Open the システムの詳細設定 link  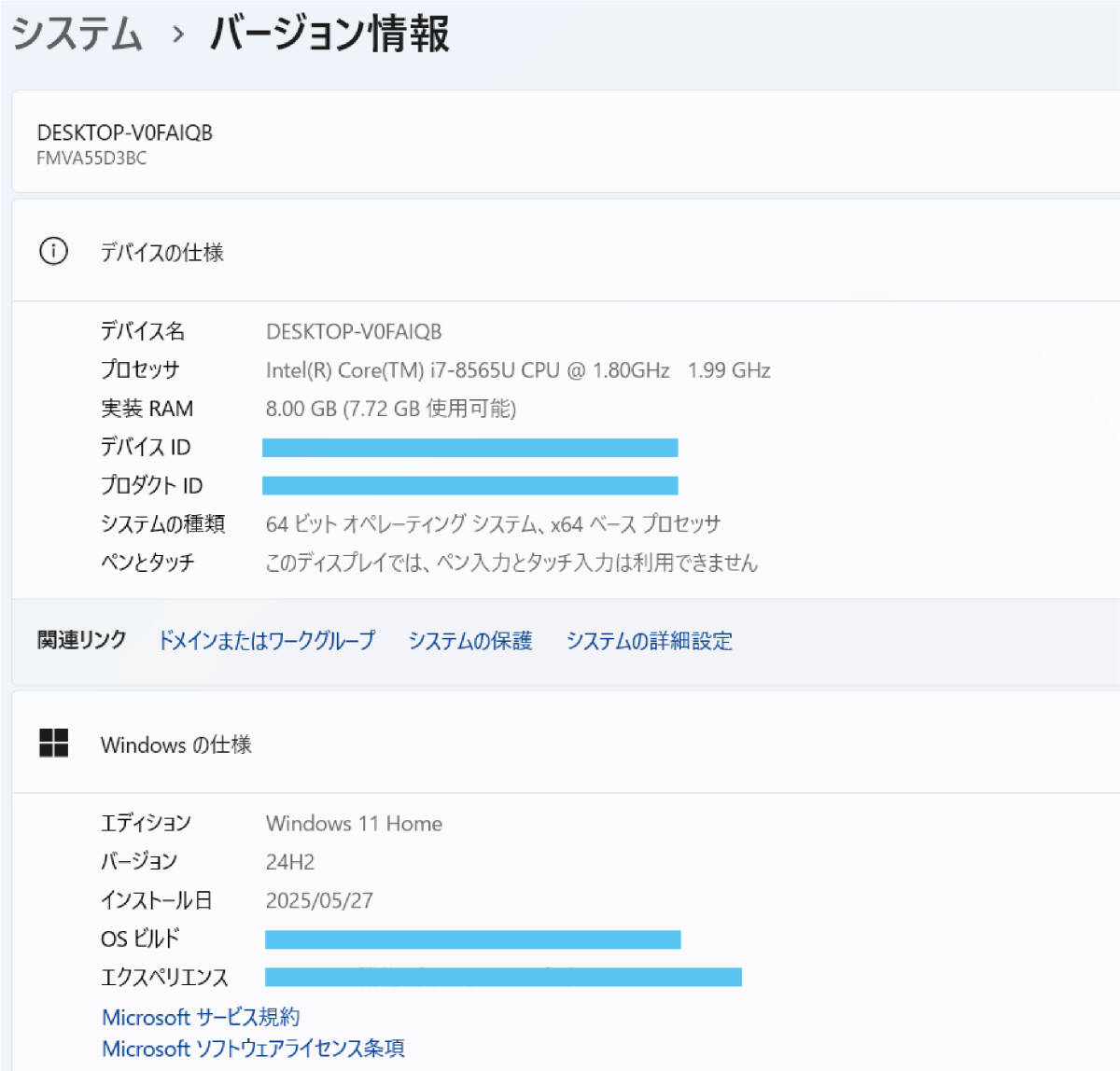650,640
